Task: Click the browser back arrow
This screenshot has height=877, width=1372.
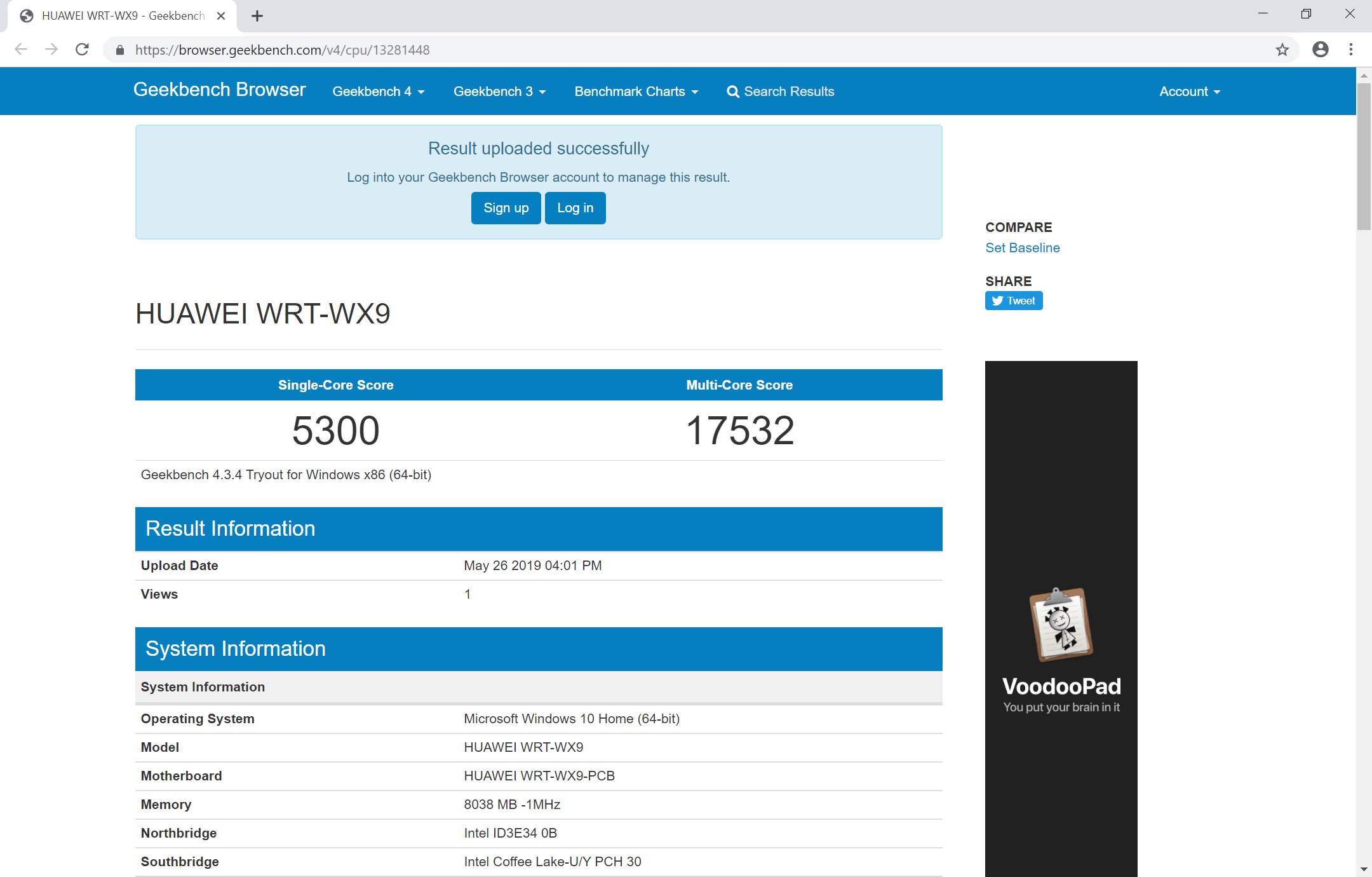Action: (x=21, y=50)
